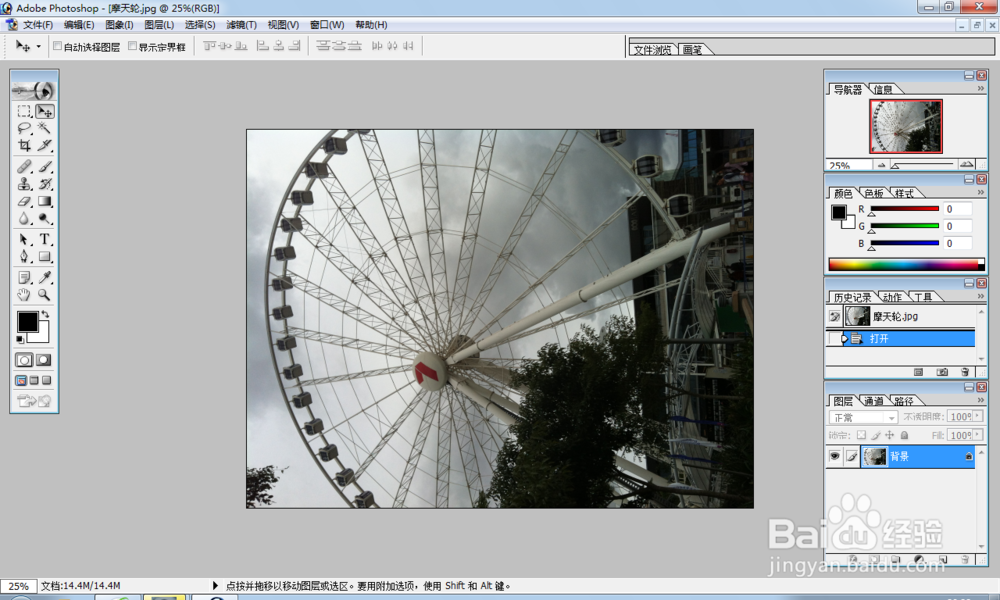Choose the Type tool
The width and height of the screenshot is (1000, 600).
[44, 239]
